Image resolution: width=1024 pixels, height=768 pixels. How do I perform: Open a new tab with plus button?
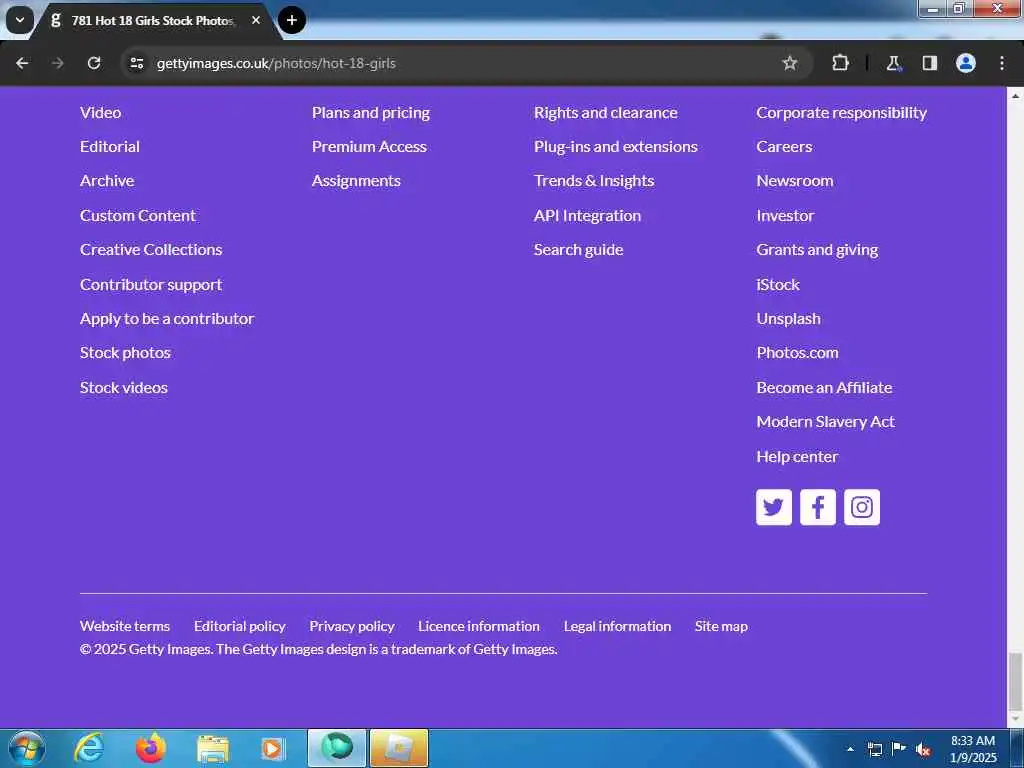click(292, 20)
